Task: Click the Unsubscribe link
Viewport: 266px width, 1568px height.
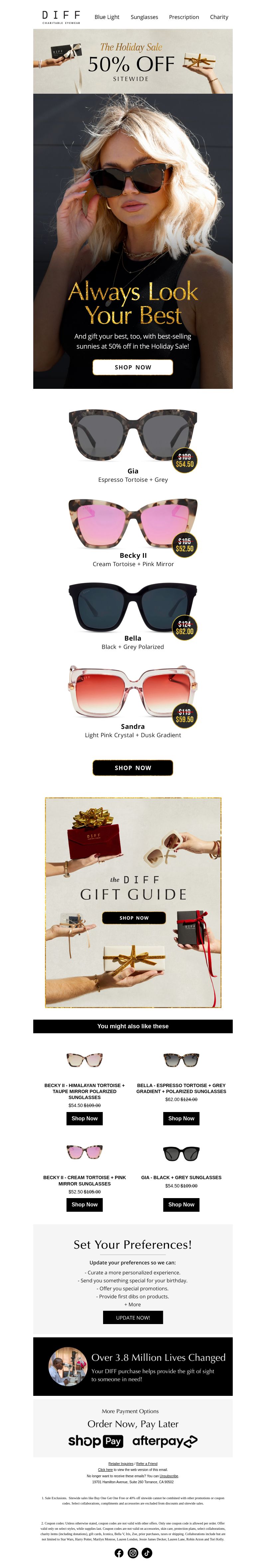Action: coord(169,1476)
